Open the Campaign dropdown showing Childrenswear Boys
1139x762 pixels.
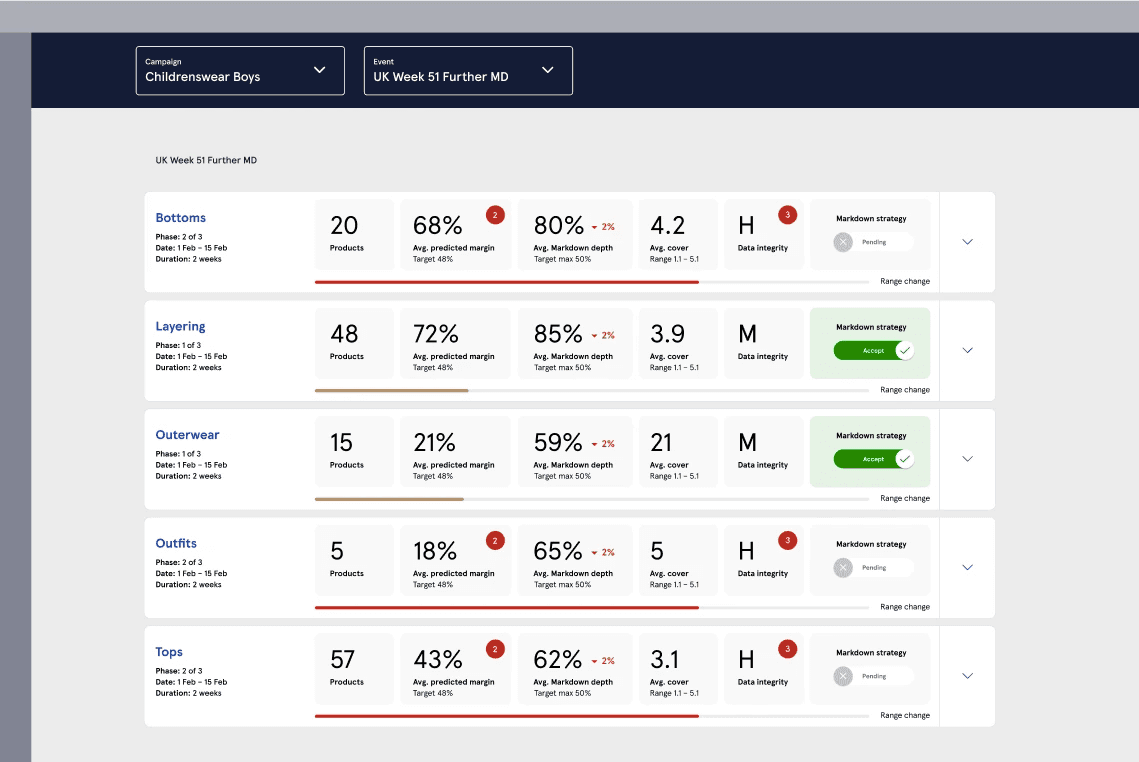[x=240, y=70]
